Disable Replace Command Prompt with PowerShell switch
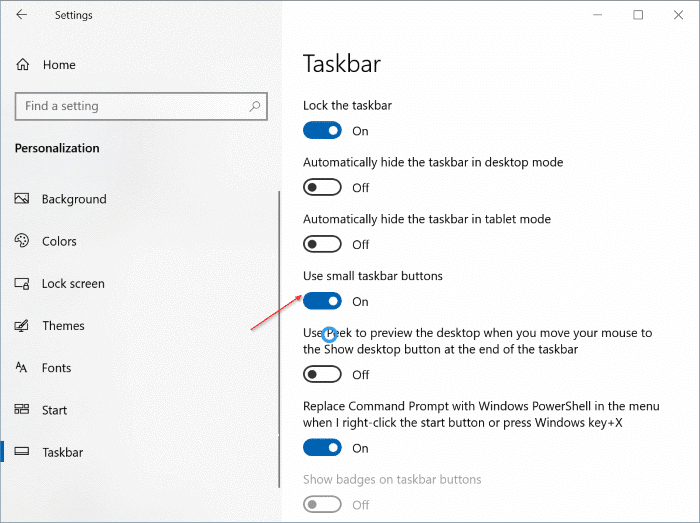The width and height of the screenshot is (700, 523). tap(322, 448)
